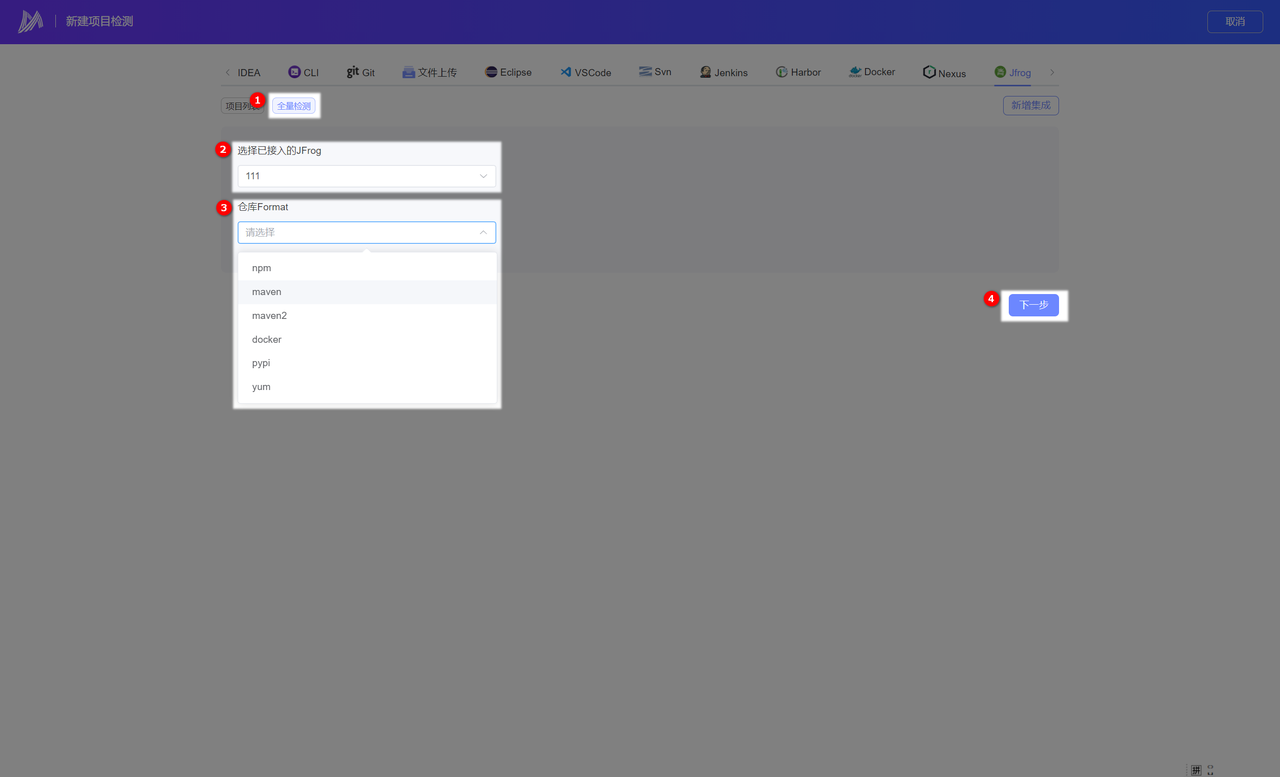Screen dimensions: 1280x777
Task: Select the Harbor tab
Action: point(798,72)
